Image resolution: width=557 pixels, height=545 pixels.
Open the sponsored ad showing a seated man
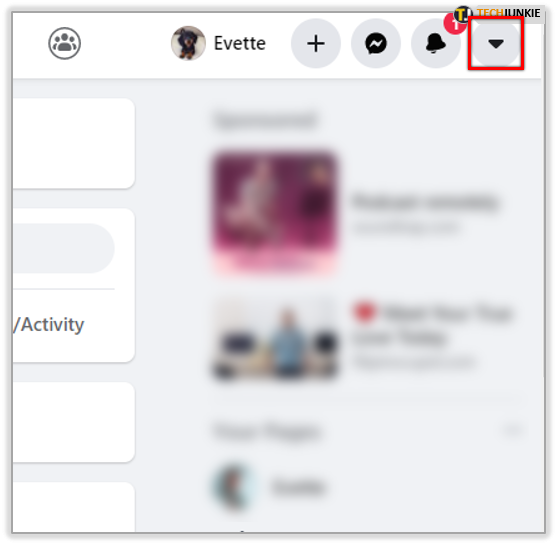[275, 339]
